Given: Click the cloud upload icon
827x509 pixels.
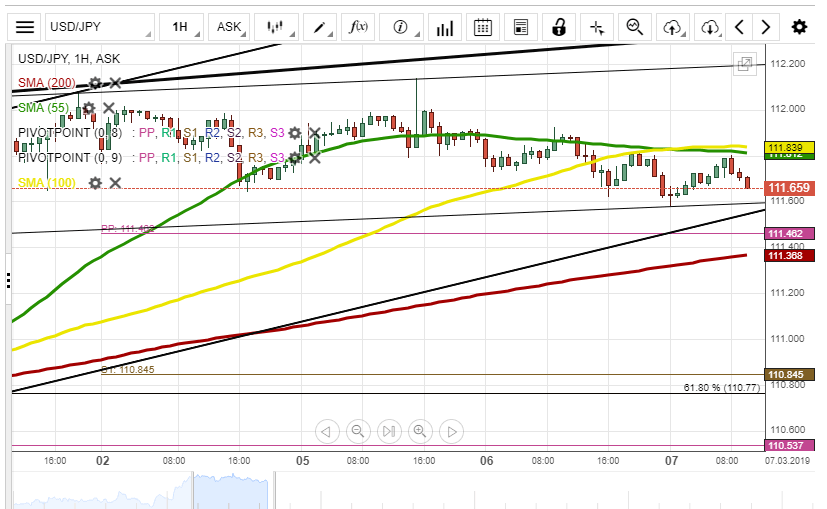Looking at the screenshot, I should pos(674,27).
